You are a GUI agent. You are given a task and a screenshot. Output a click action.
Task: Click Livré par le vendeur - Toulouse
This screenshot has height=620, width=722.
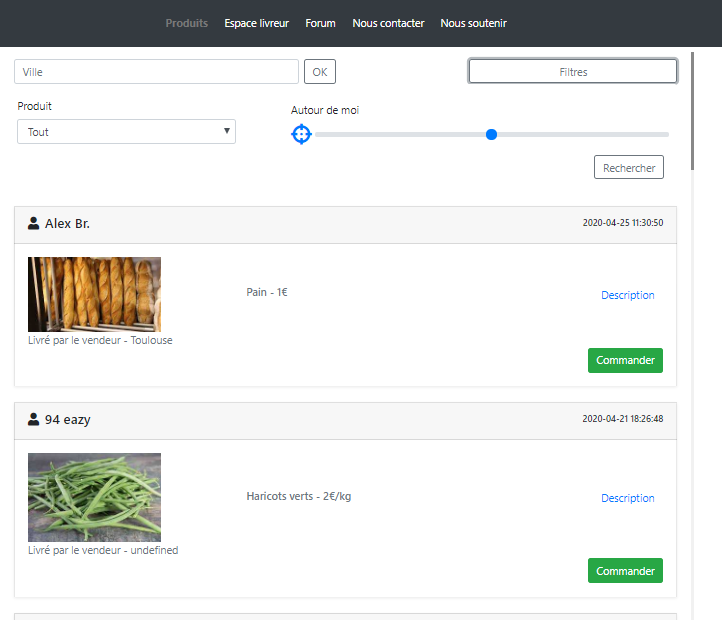(100, 340)
